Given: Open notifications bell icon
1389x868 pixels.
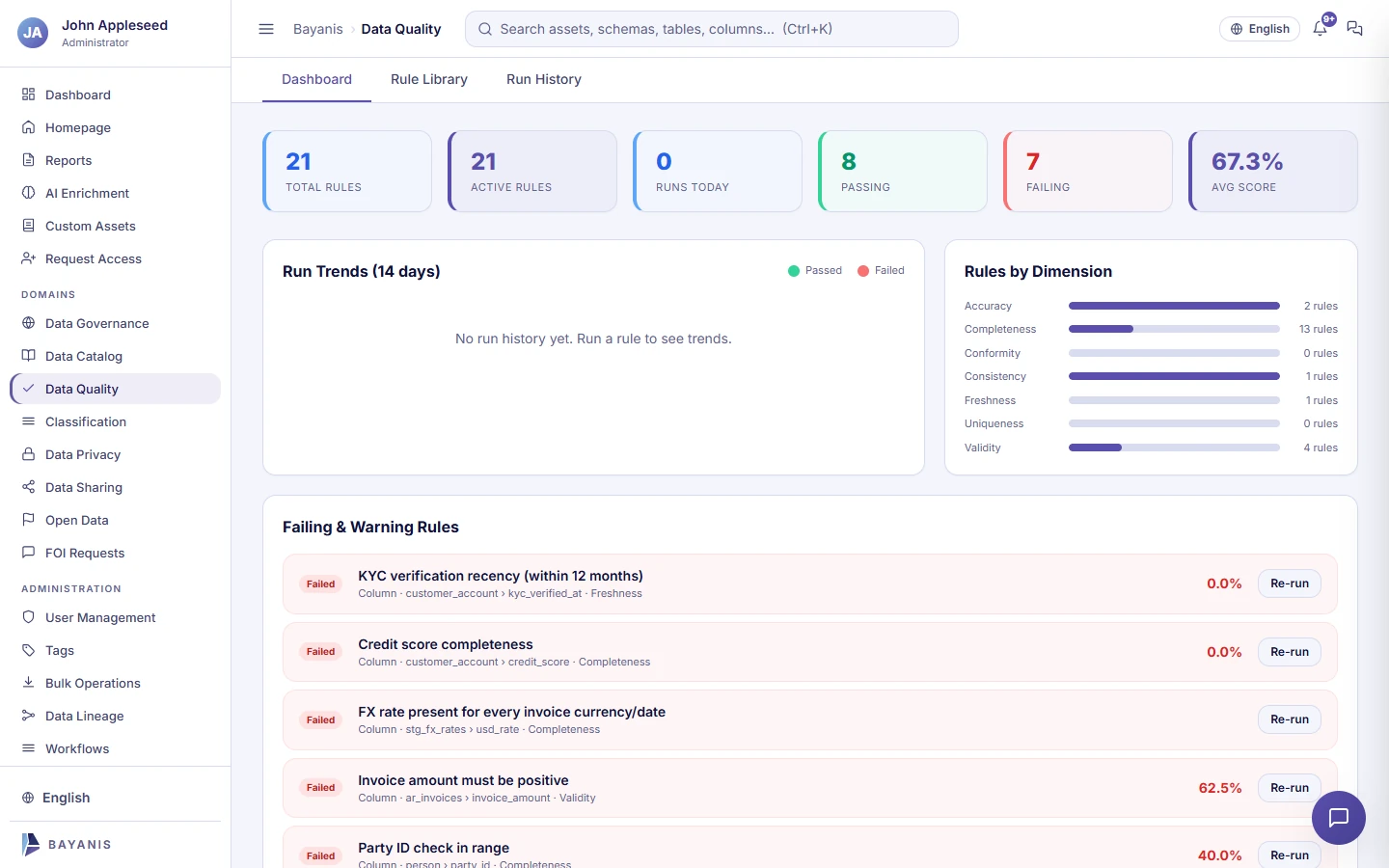Looking at the screenshot, I should point(1321,28).
